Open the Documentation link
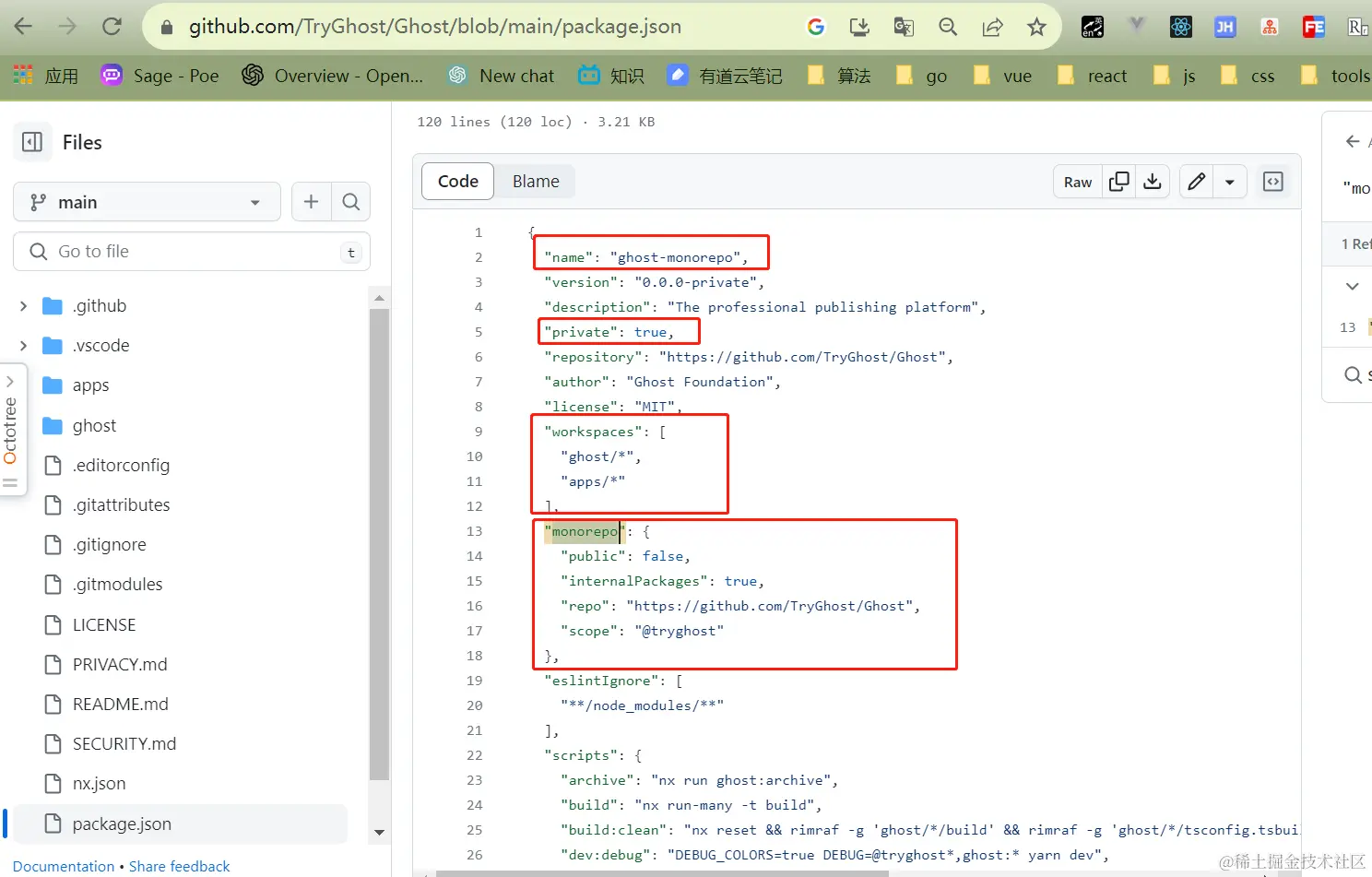The width and height of the screenshot is (1372, 877). pyautogui.click(x=64, y=867)
